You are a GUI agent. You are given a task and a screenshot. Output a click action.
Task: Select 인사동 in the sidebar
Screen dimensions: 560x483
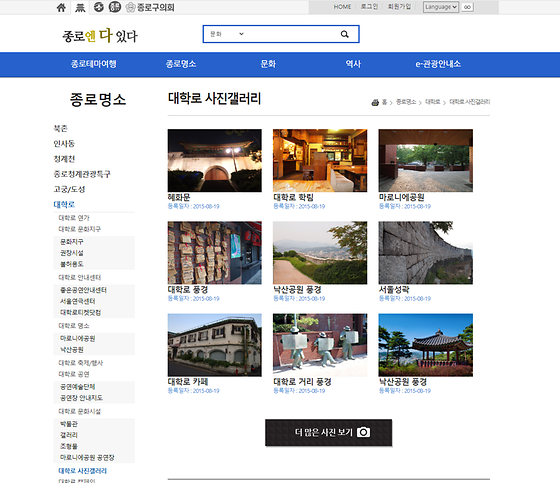click(x=64, y=144)
